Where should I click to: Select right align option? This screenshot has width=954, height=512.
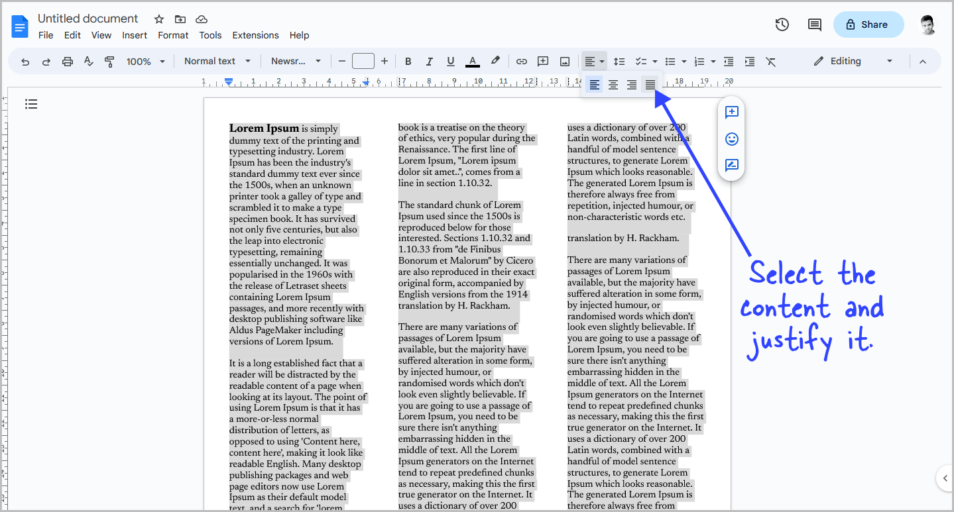click(x=632, y=85)
